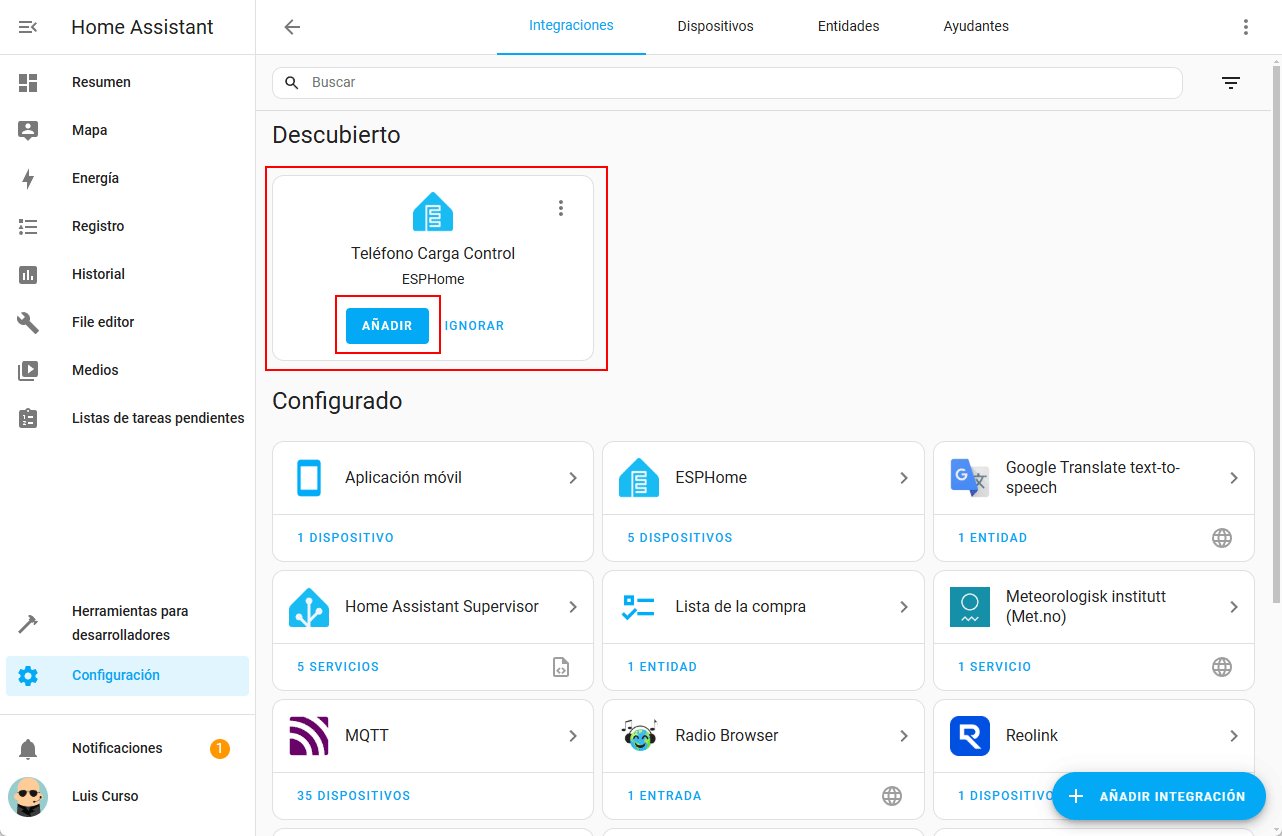1282x836 pixels.
Task: Expand the Reolink integration chevron
Action: (1233, 736)
